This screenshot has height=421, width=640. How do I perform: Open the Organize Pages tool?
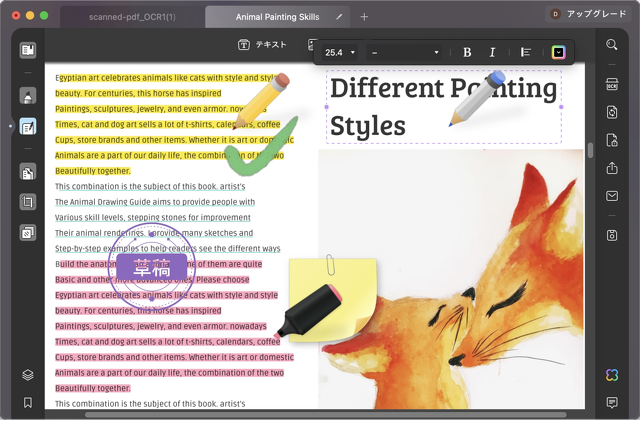click(28, 173)
